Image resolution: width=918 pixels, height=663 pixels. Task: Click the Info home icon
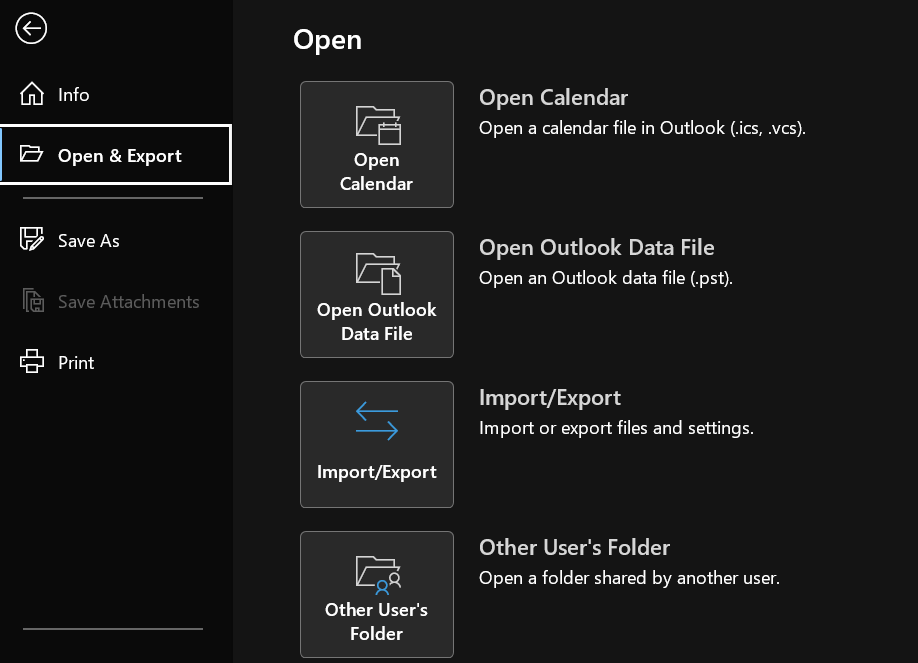(32, 94)
